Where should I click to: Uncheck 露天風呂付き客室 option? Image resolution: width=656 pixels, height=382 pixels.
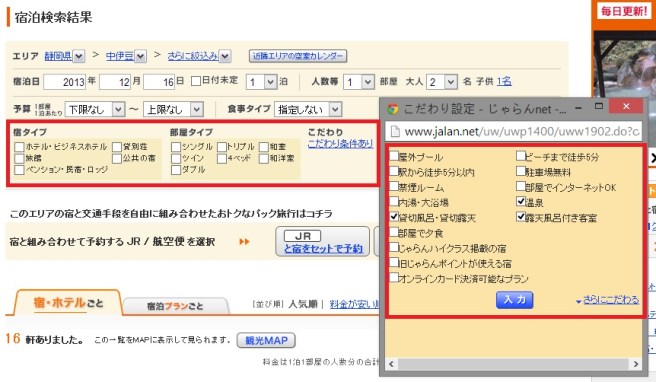pos(520,217)
